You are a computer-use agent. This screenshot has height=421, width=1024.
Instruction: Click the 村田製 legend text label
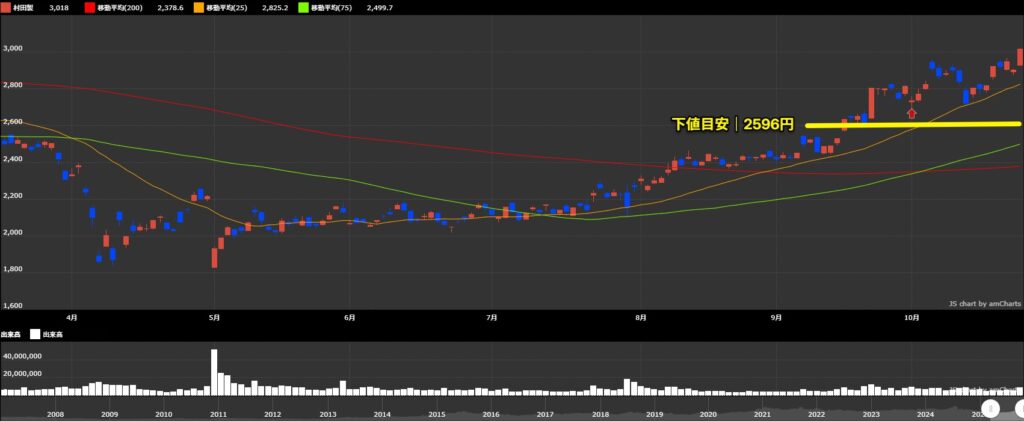(26, 6)
